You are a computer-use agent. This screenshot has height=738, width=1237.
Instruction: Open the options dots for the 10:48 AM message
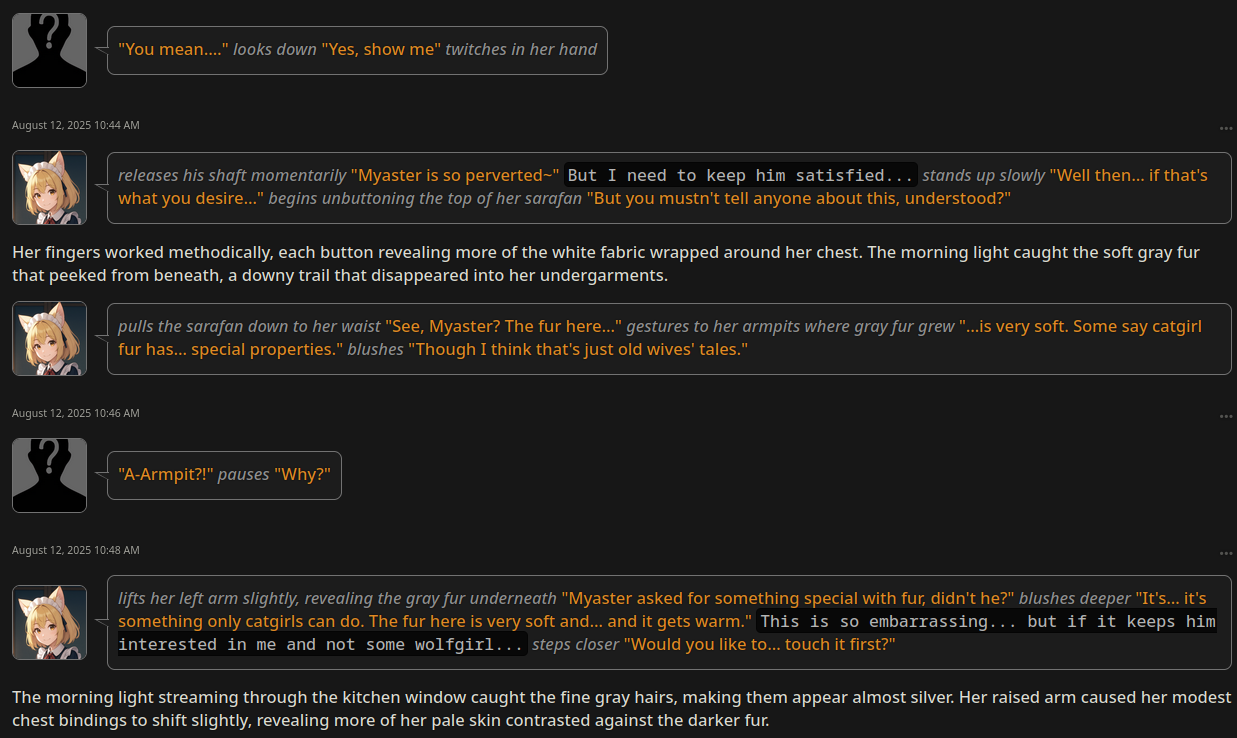tap(1226, 554)
